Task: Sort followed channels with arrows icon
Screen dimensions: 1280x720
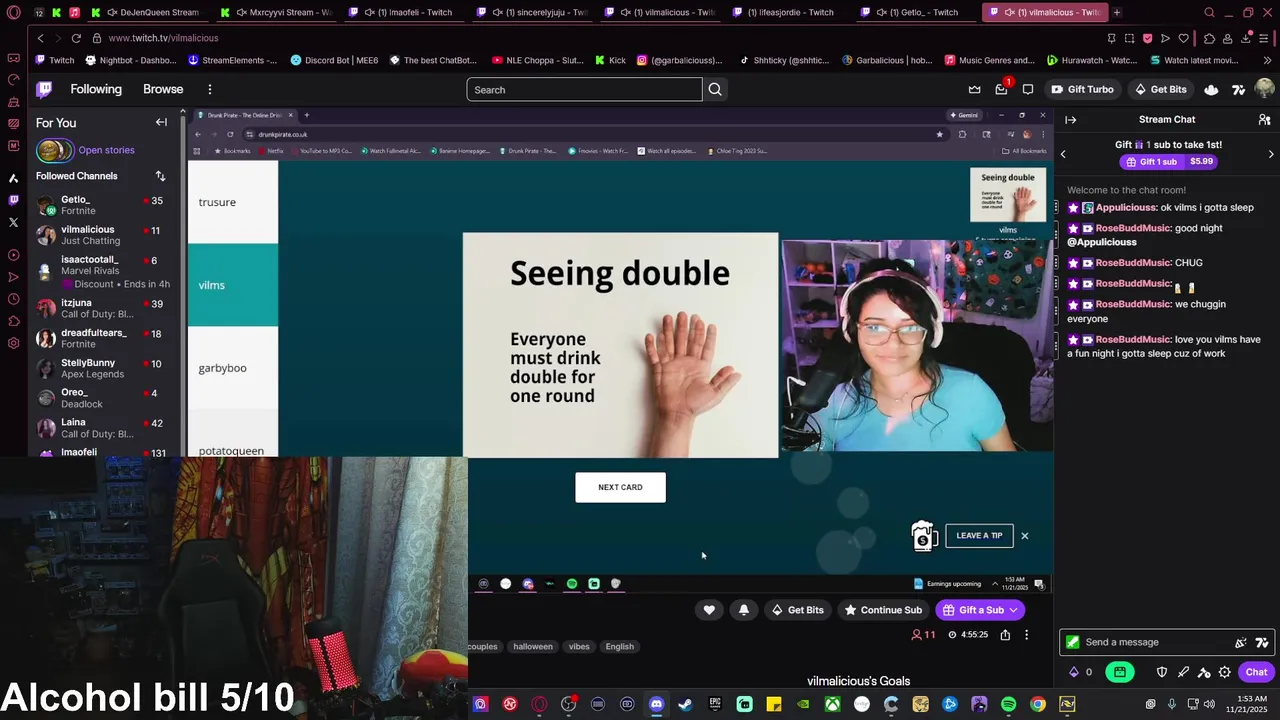Action: pyautogui.click(x=160, y=176)
